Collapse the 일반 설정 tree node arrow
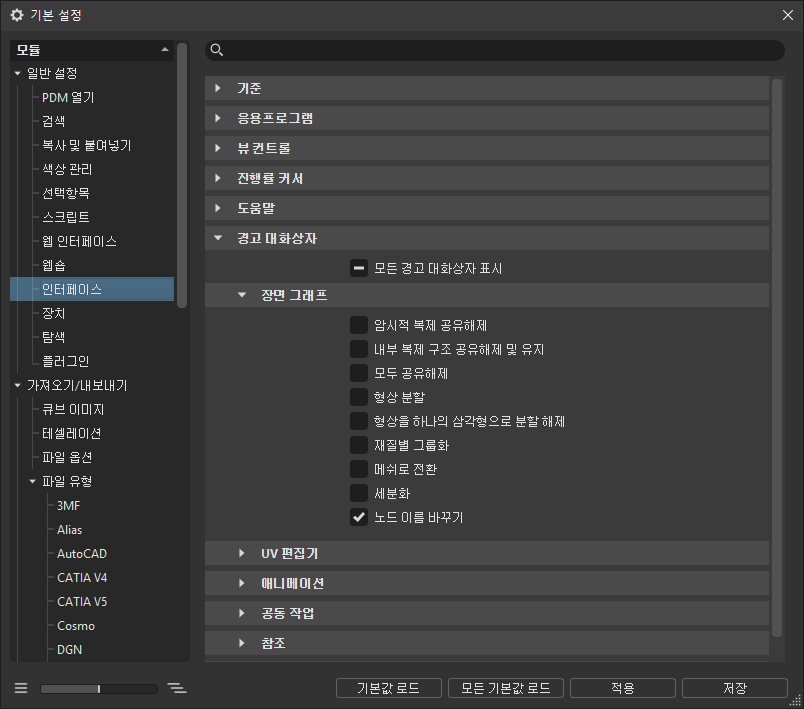 17,73
